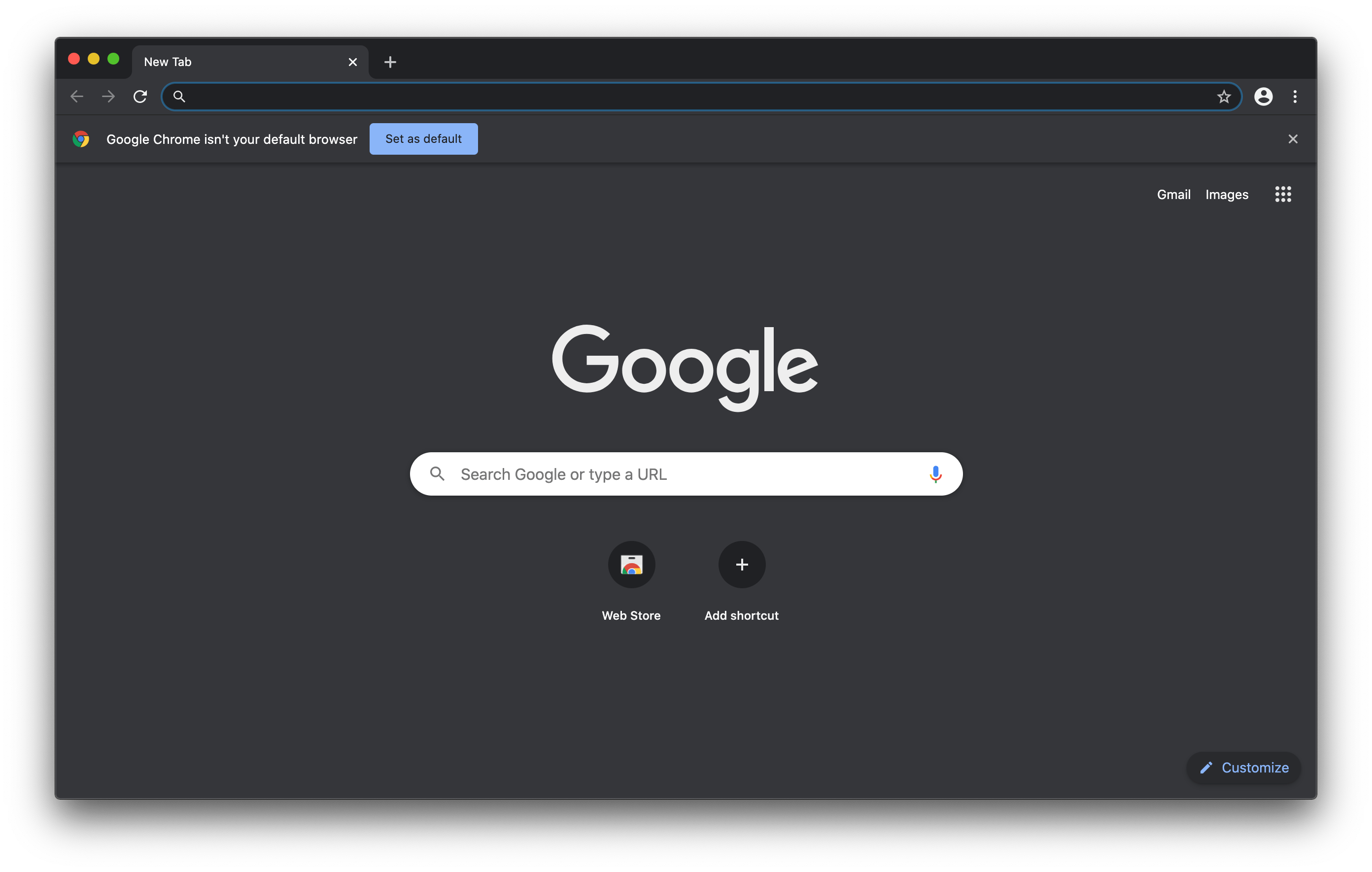
Task: Dismiss the default browser notification banner
Action: pos(1293,138)
